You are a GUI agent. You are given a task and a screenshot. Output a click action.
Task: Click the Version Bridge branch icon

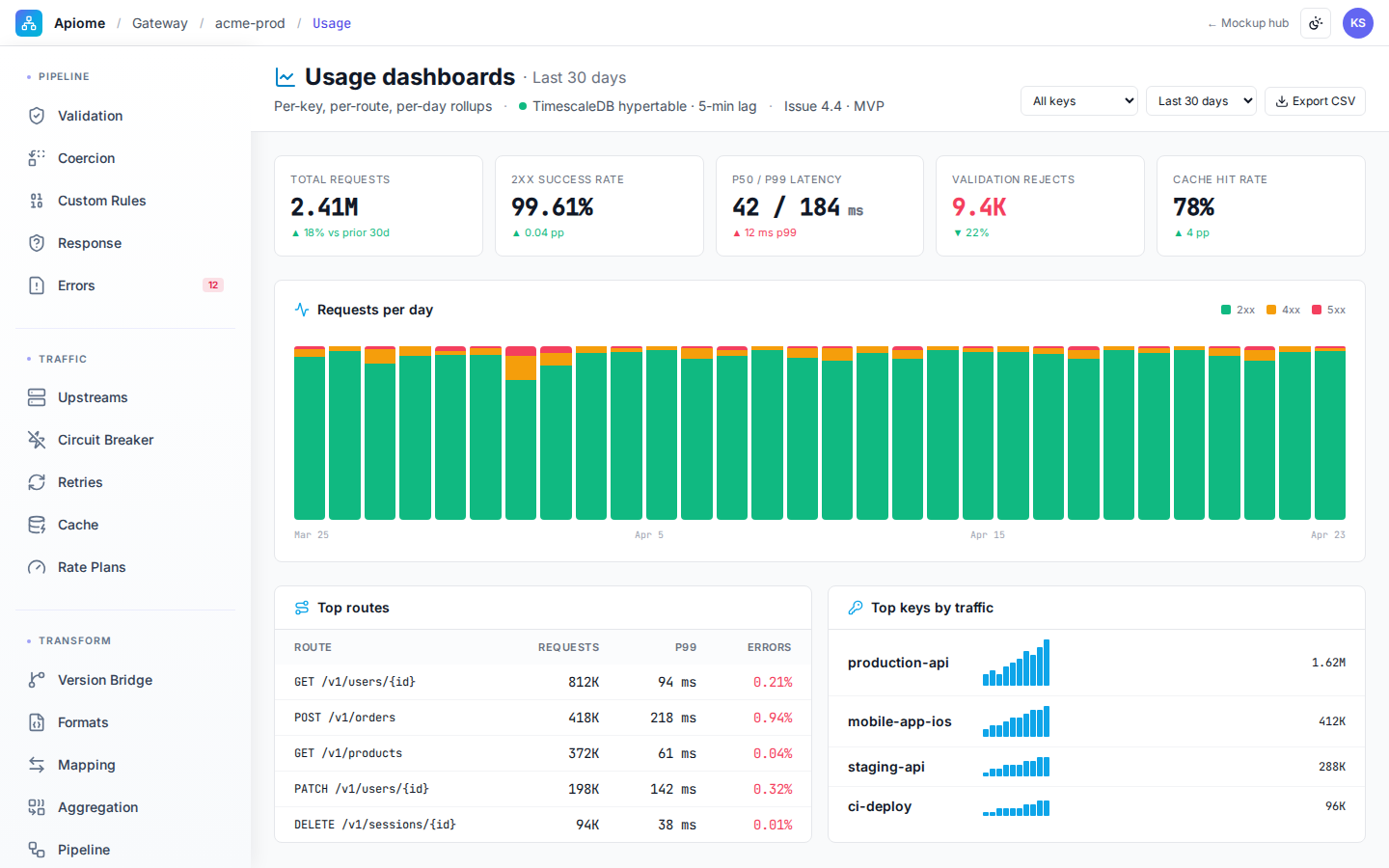[37, 680]
